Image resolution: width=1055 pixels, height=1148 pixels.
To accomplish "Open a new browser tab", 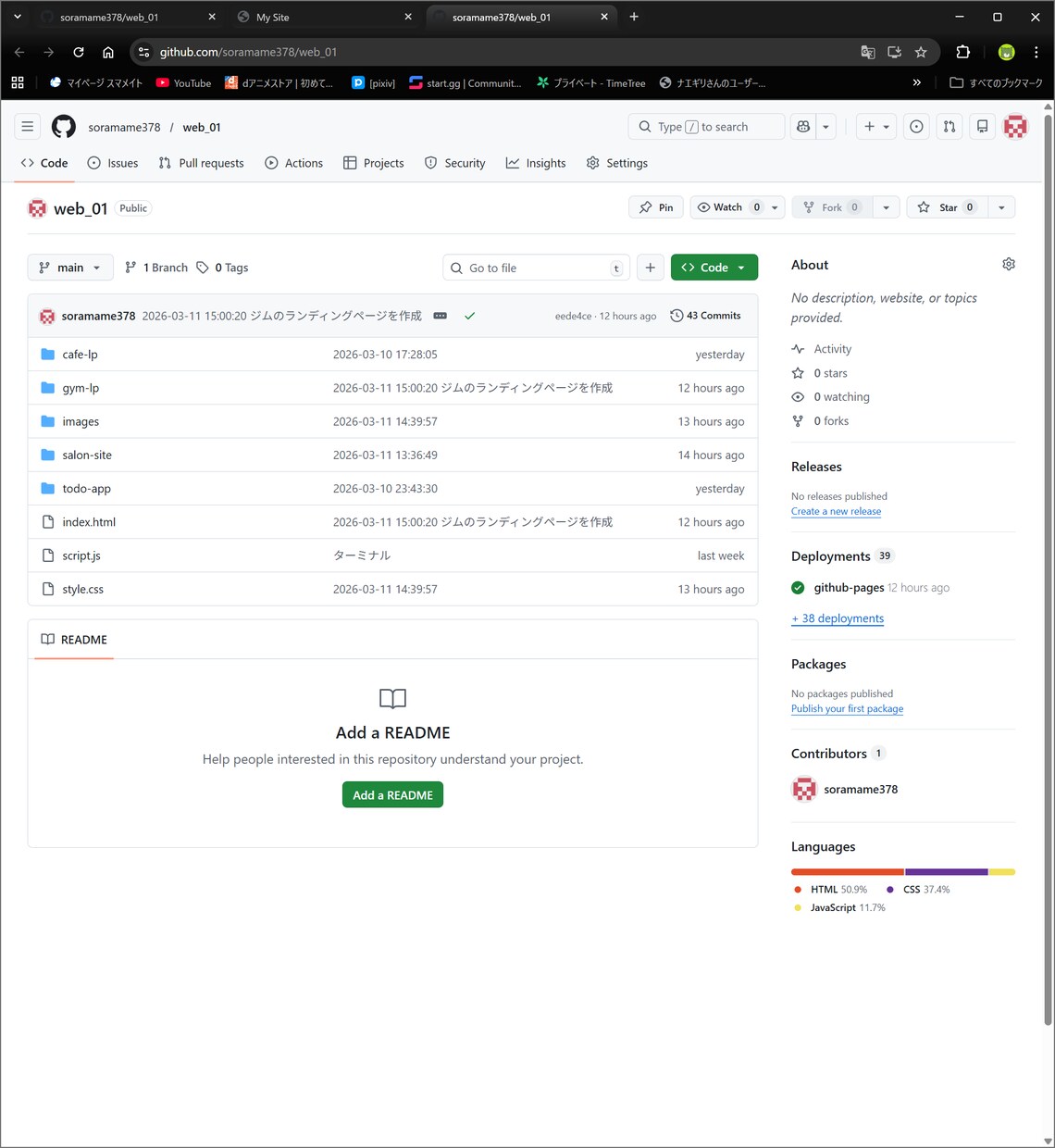I will pos(634,17).
